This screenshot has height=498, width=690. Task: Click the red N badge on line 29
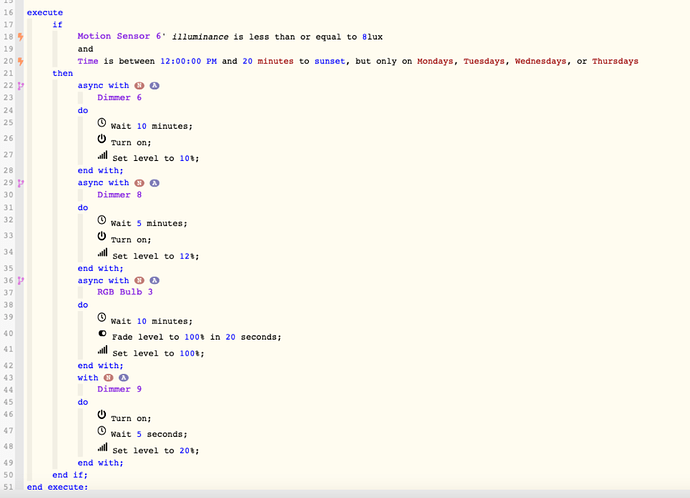tap(139, 183)
